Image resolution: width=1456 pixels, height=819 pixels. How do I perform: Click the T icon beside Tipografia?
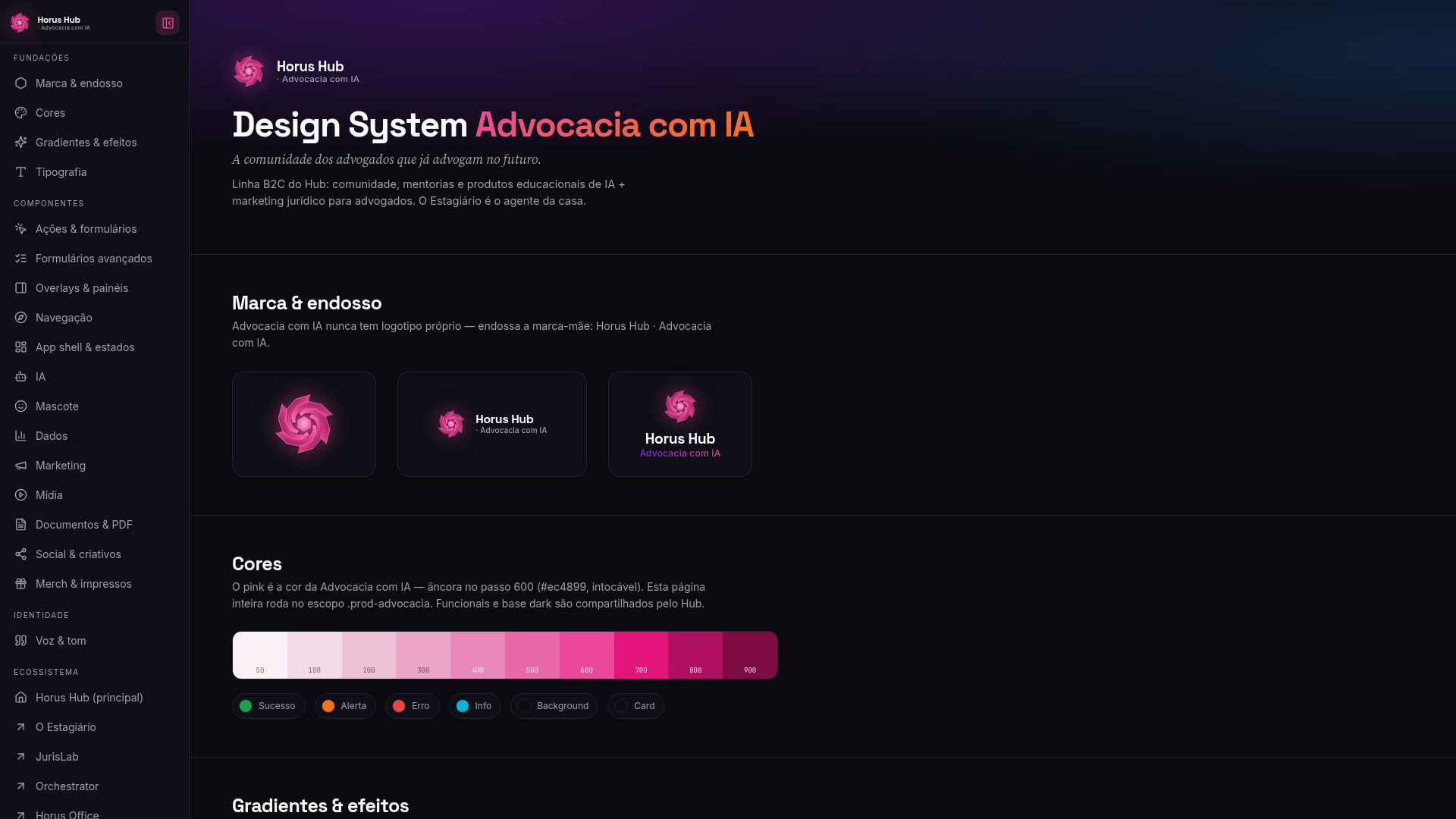click(x=20, y=172)
